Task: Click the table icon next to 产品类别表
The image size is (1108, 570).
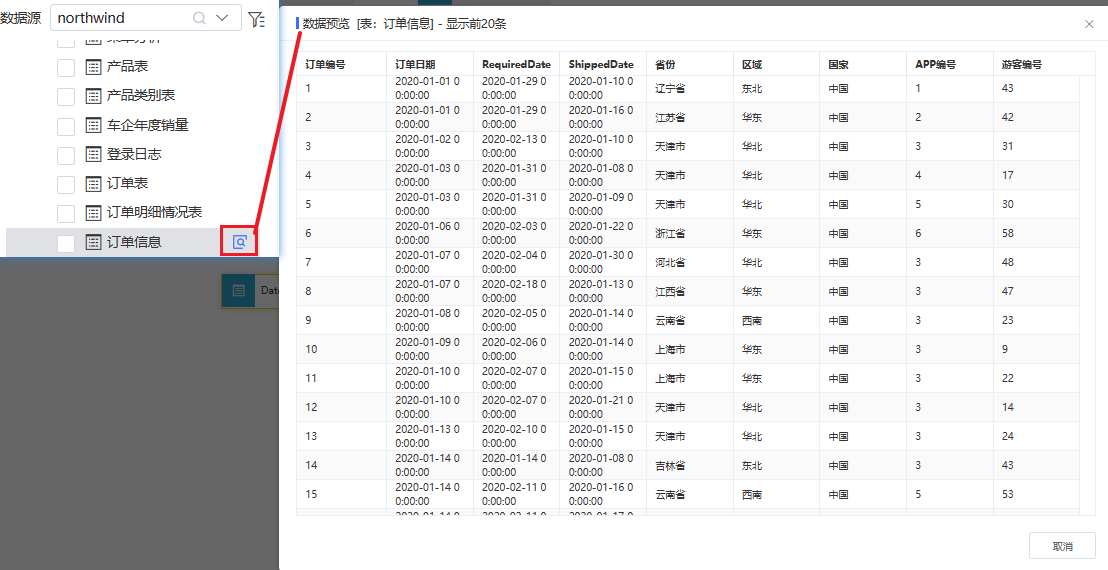Action: coord(93,95)
